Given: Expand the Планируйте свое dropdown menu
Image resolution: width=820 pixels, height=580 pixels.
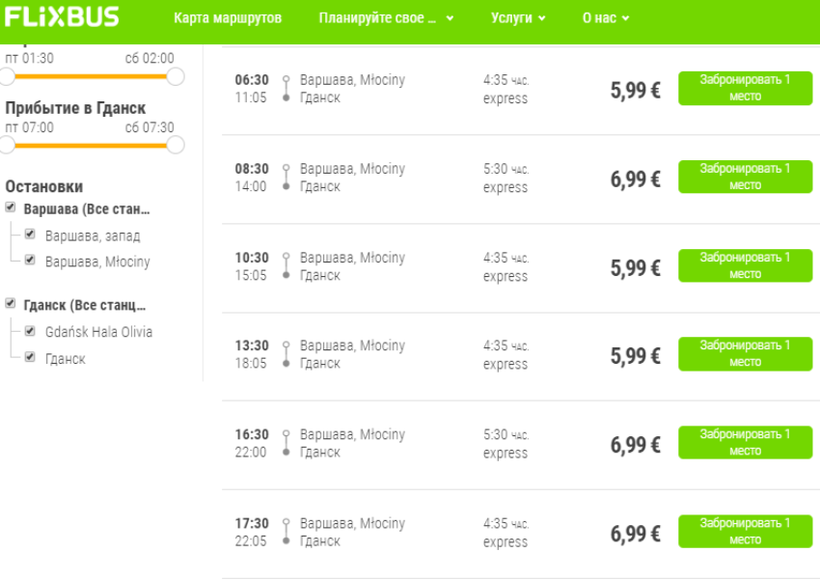Looking at the screenshot, I should 386,18.
